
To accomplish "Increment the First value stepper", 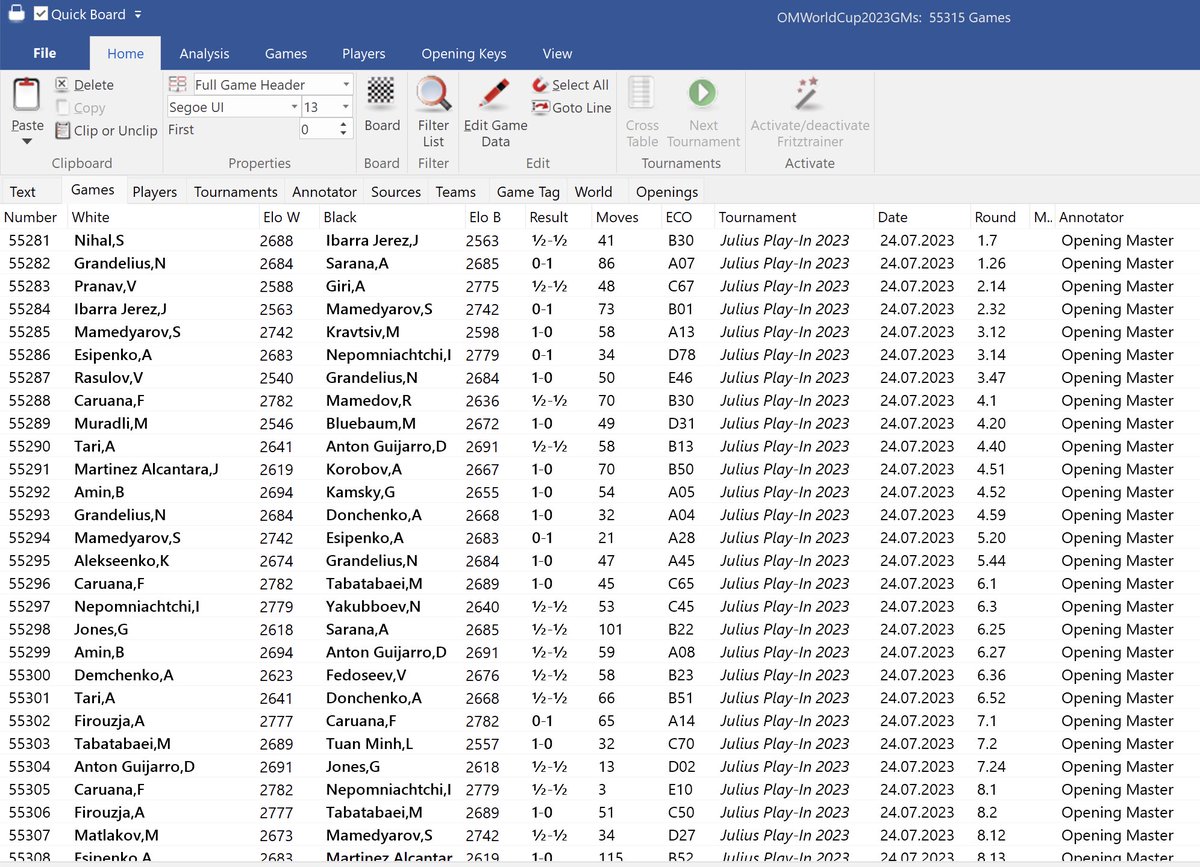I will click(x=345, y=125).
